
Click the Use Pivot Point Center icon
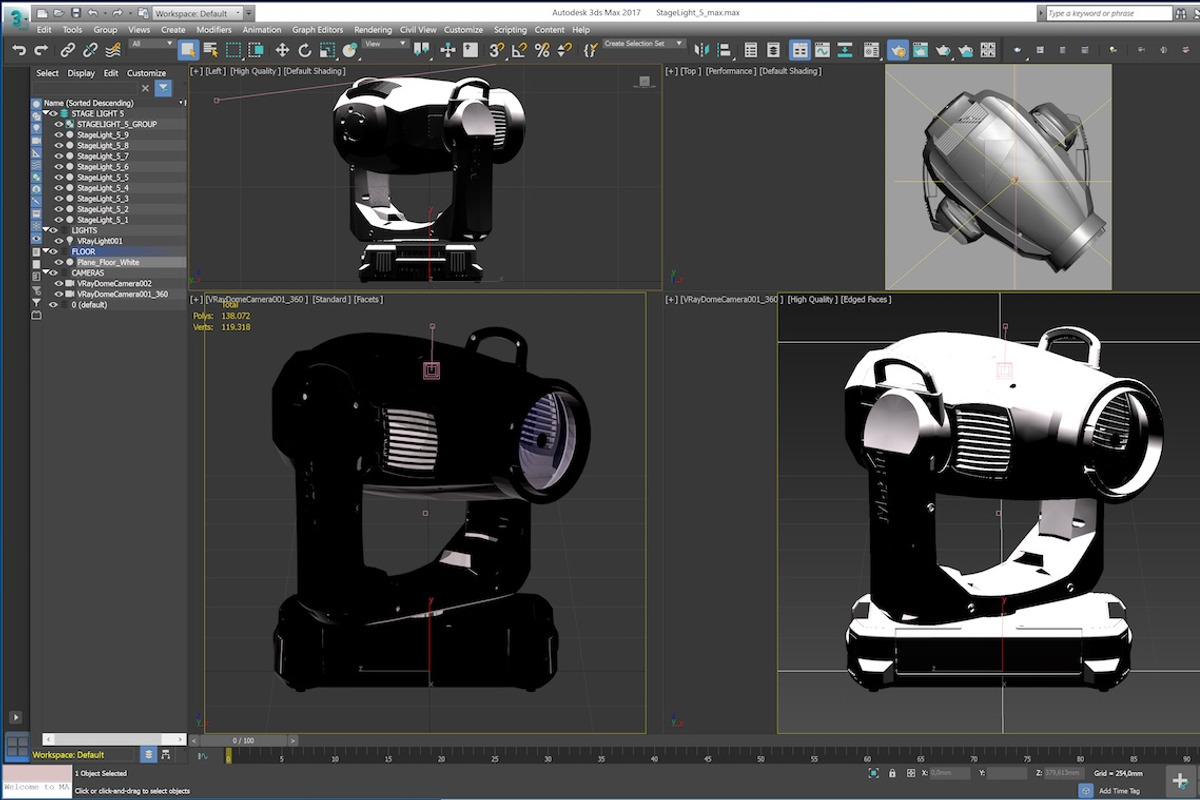pos(422,50)
